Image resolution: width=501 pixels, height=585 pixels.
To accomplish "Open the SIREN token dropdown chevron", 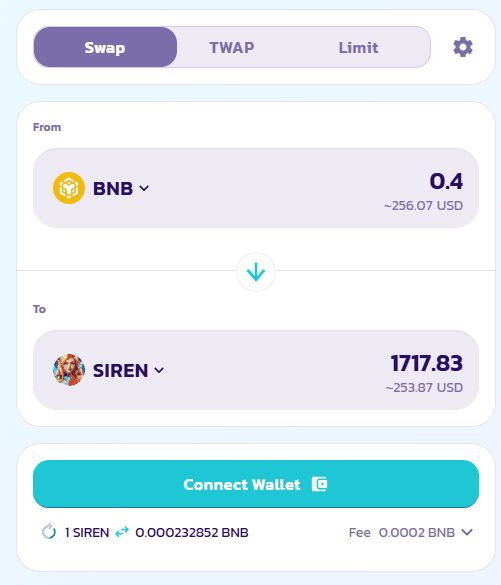I will tap(159, 370).
